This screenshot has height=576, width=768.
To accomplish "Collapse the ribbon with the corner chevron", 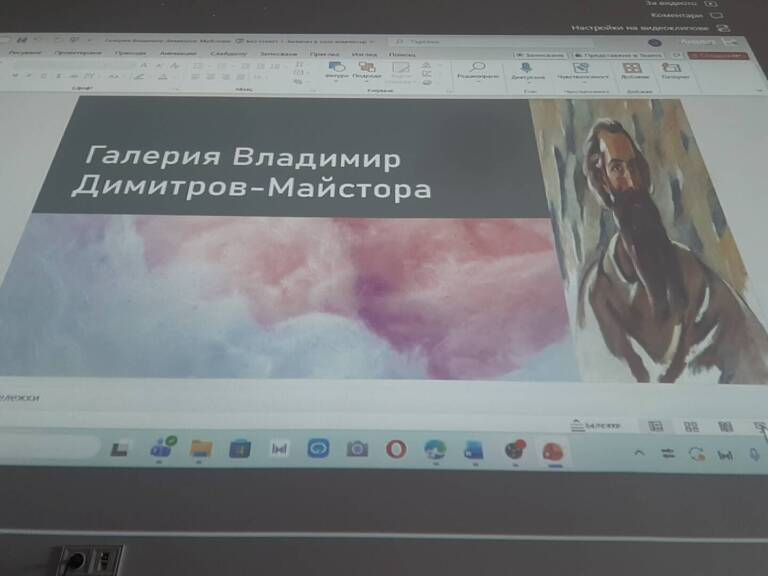I will coord(759,90).
